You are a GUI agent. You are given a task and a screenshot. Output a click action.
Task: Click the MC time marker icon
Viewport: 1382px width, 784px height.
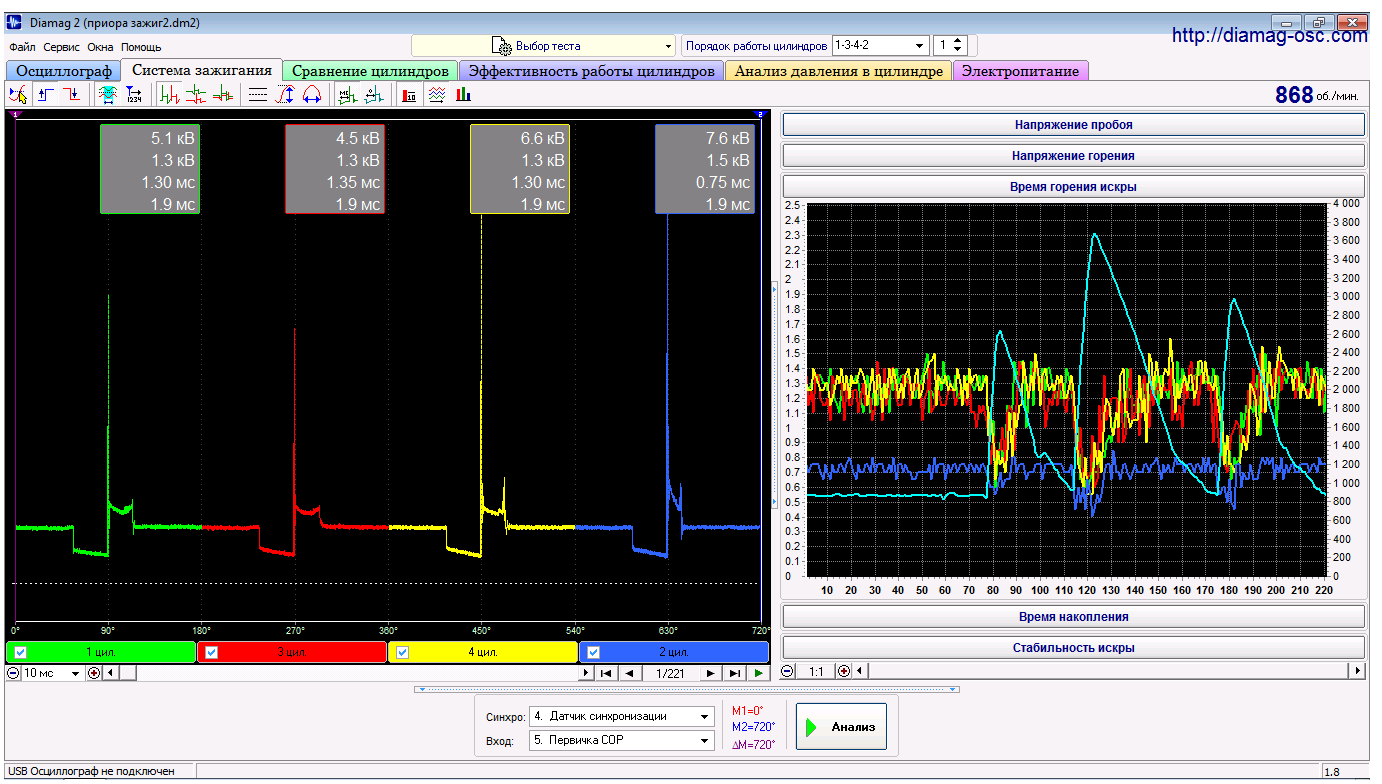coord(347,95)
